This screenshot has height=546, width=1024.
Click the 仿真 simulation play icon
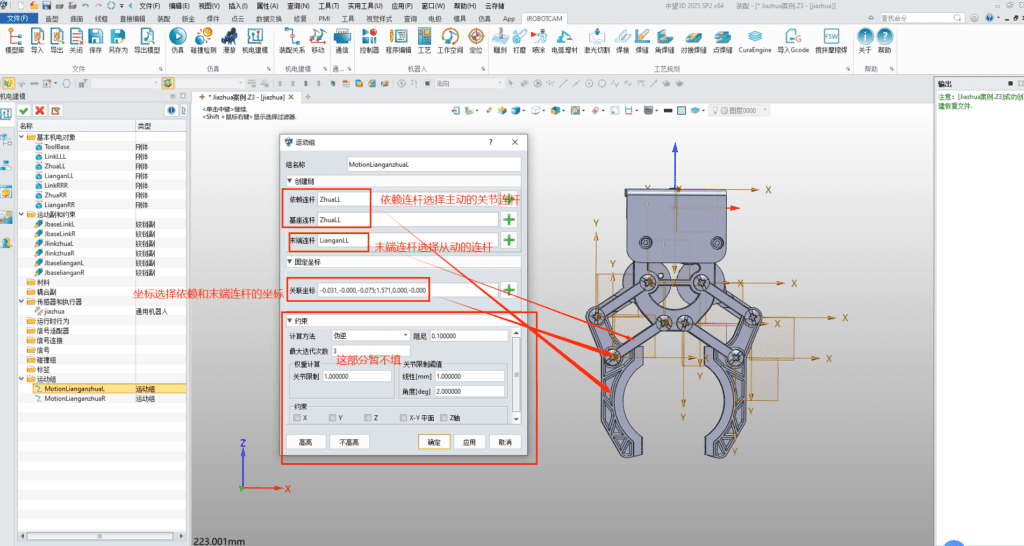pyautogui.click(x=177, y=36)
